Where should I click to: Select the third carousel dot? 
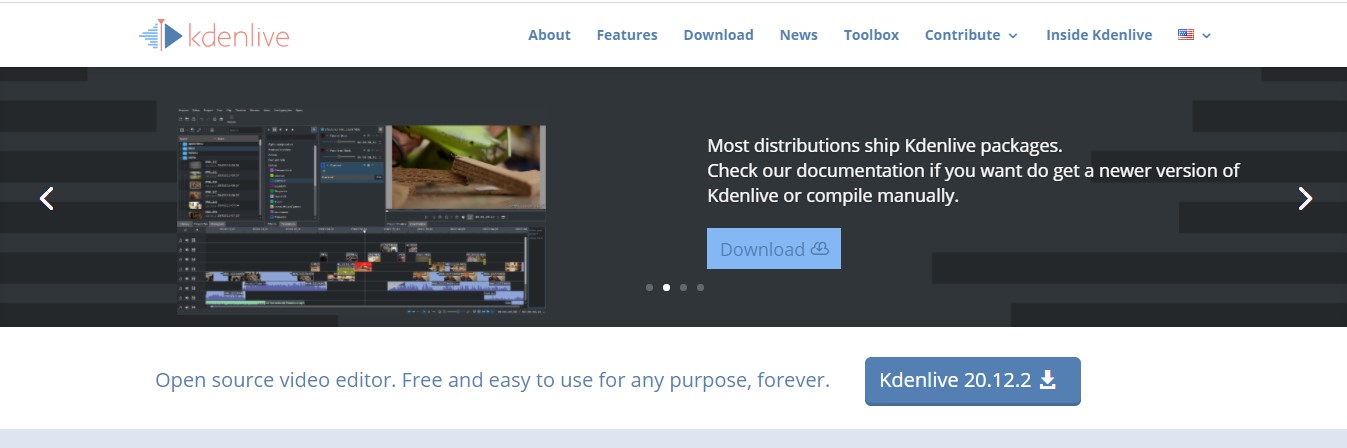(683, 287)
